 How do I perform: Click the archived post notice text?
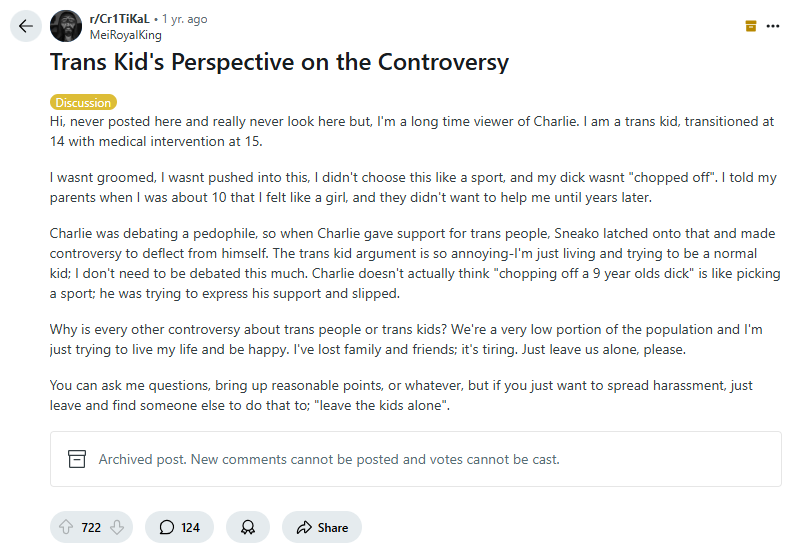(x=329, y=459)
